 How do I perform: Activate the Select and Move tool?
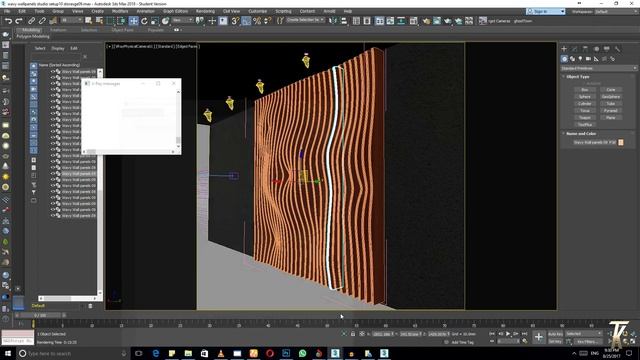pos(133,21)
